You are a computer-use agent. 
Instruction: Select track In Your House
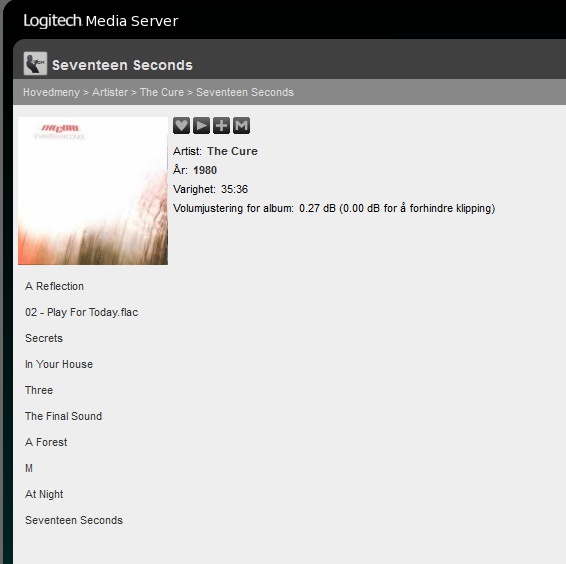tap(59, 364)
